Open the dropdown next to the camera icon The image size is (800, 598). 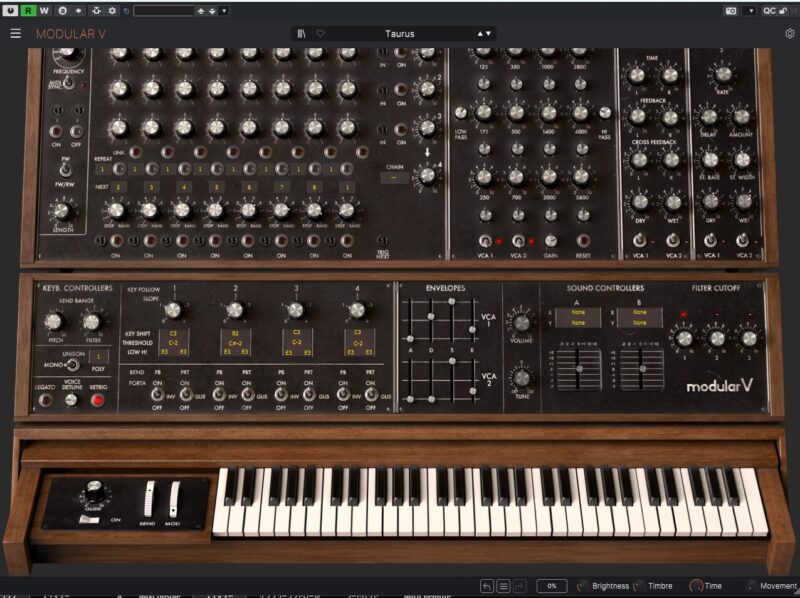click(x=751, y=11)
